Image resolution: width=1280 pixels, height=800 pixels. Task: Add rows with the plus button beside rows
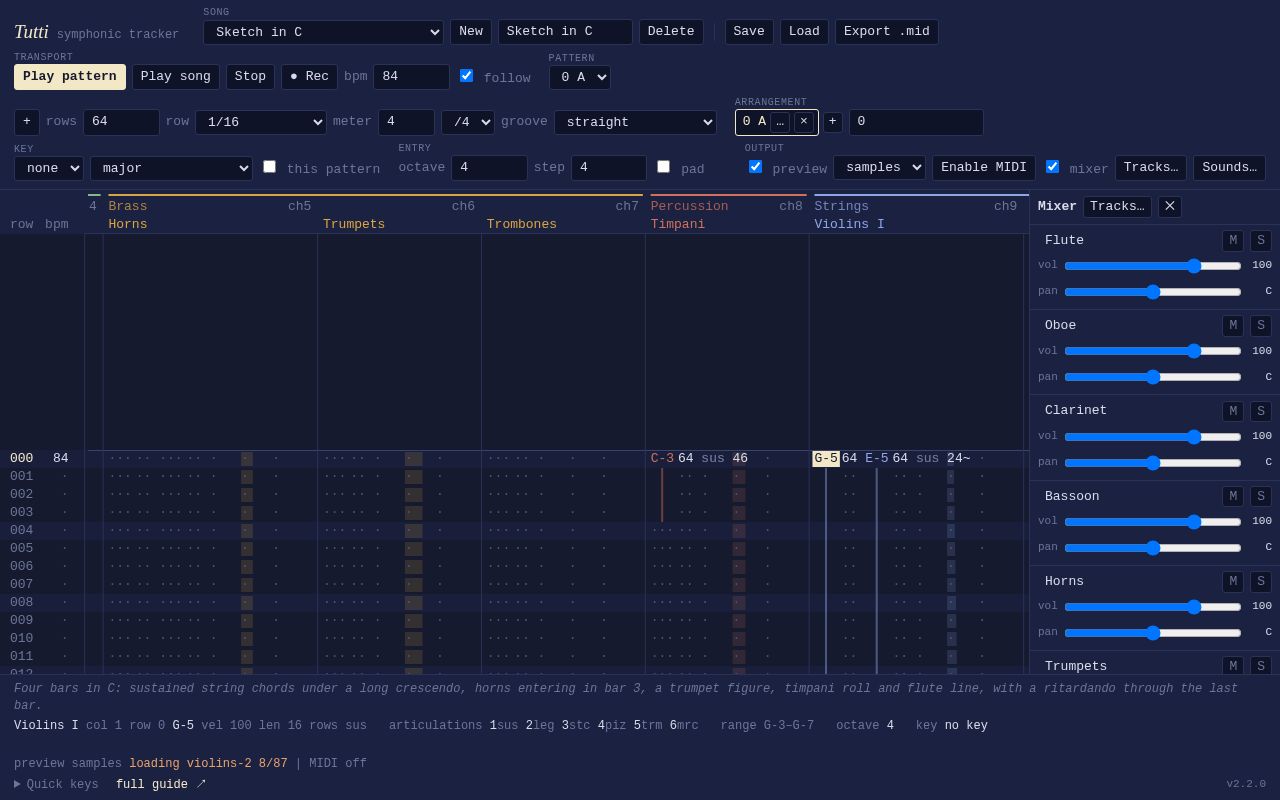pos(27,122)
